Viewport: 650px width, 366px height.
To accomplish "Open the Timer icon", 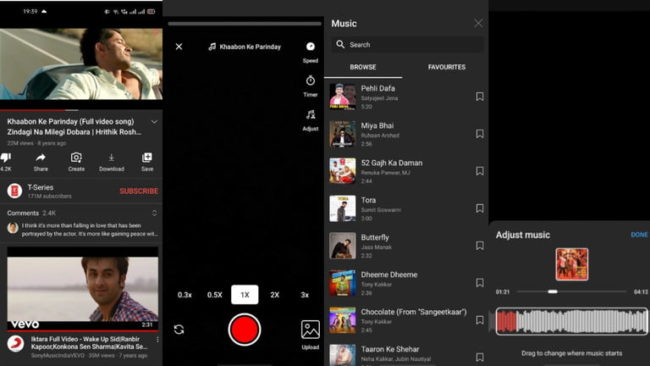I will pyautogui.click(x=310, y=80).
